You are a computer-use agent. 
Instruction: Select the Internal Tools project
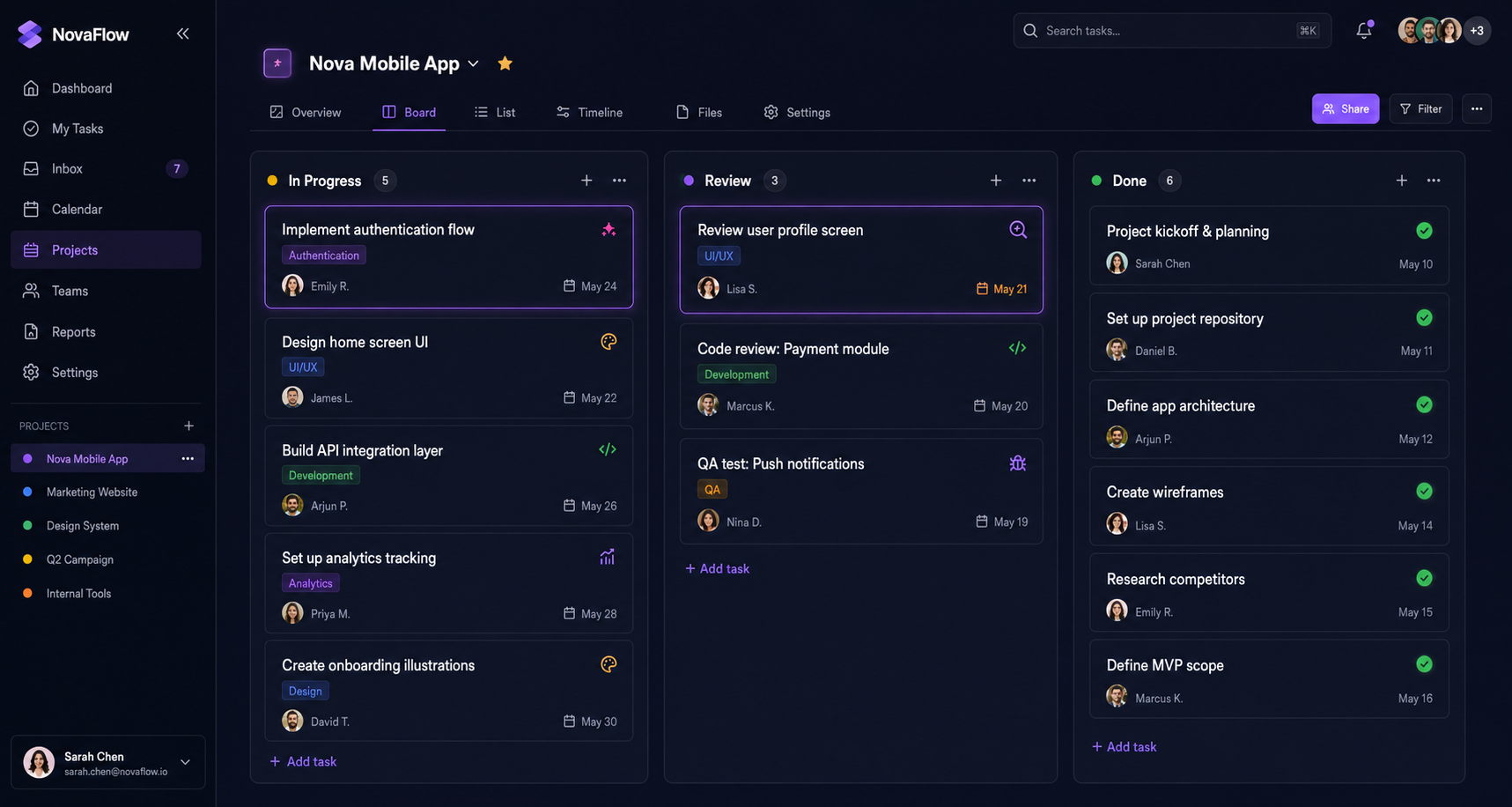tap(107, 594)
